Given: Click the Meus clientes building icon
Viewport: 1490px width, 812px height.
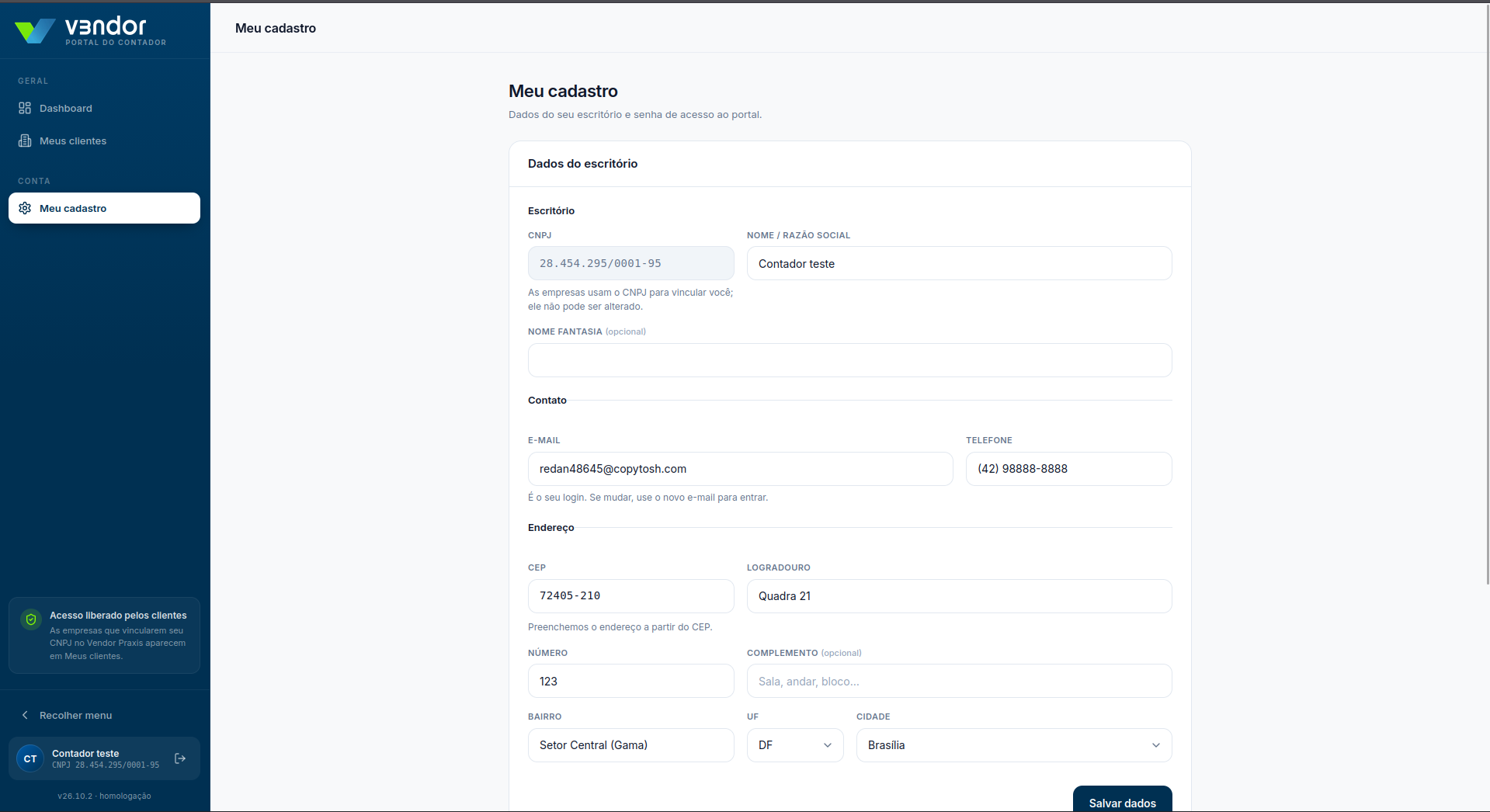Looking at the screenshot, I should (25, 141).
